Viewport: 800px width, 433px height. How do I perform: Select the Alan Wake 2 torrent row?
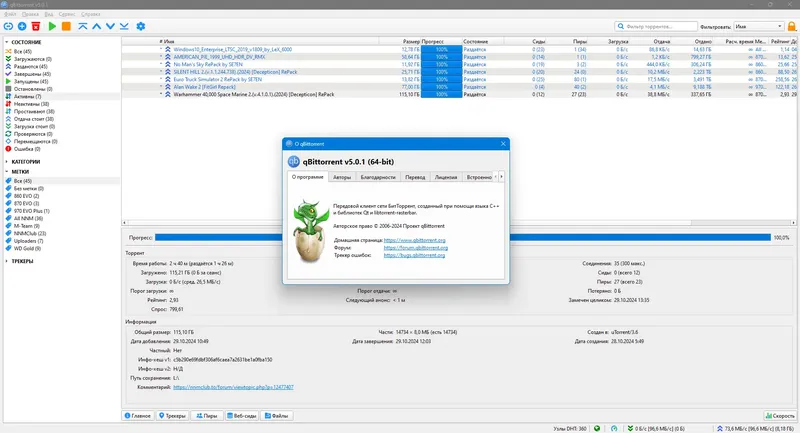tap(459, 87)
